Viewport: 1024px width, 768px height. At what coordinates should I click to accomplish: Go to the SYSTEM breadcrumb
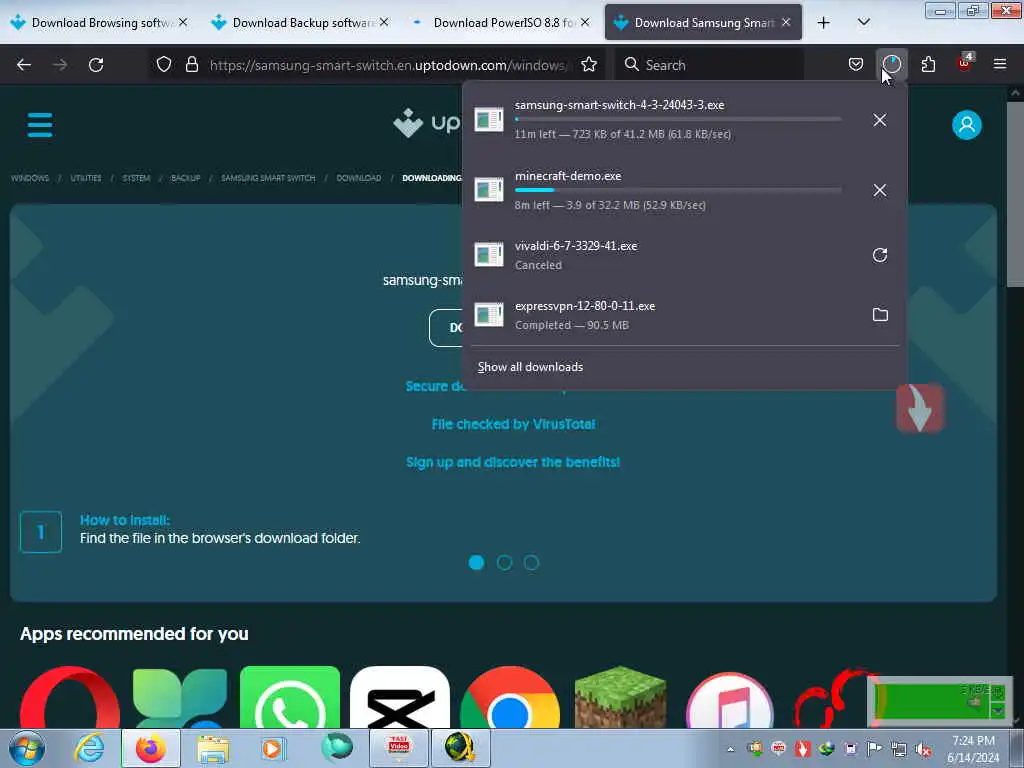point(136,178)
